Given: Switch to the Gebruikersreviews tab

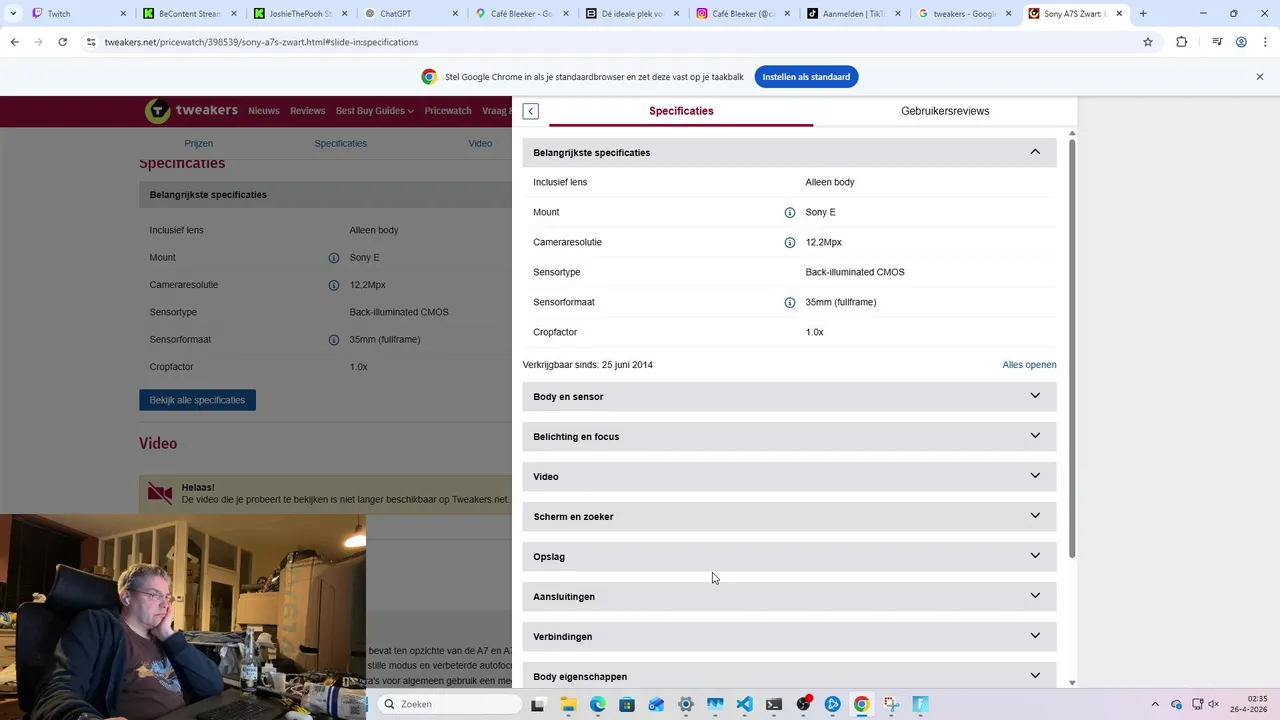Looking at the screenshot, I should [x=945, y=111].
